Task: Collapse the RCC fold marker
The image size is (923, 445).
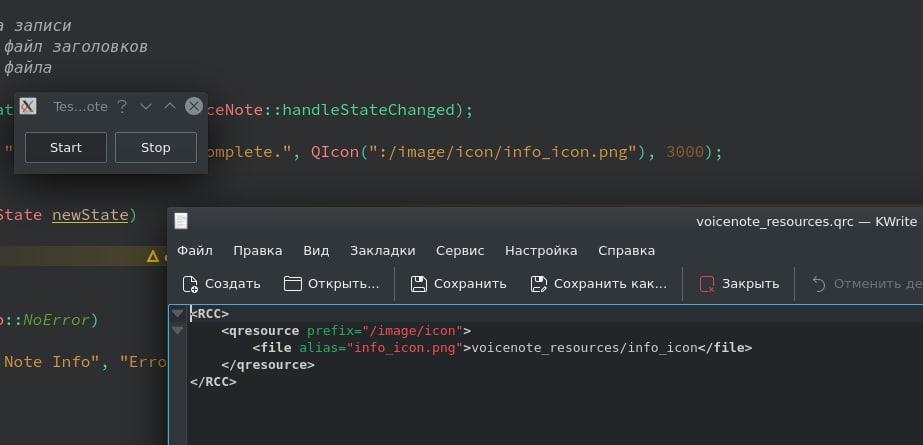Action: (177, 313)
